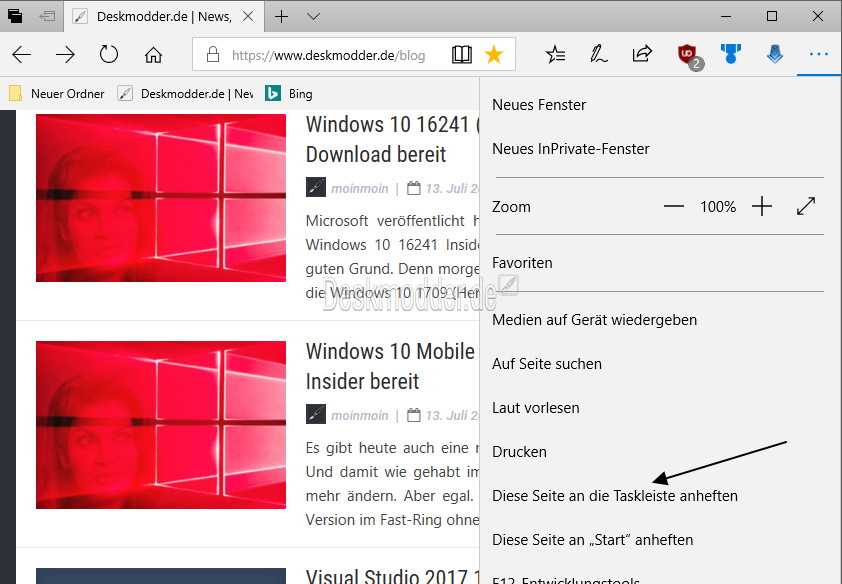Image resolution: width=842 pixels, height=584 pixels.
Task: Reload the current page
Action: [x=109, y=54]
